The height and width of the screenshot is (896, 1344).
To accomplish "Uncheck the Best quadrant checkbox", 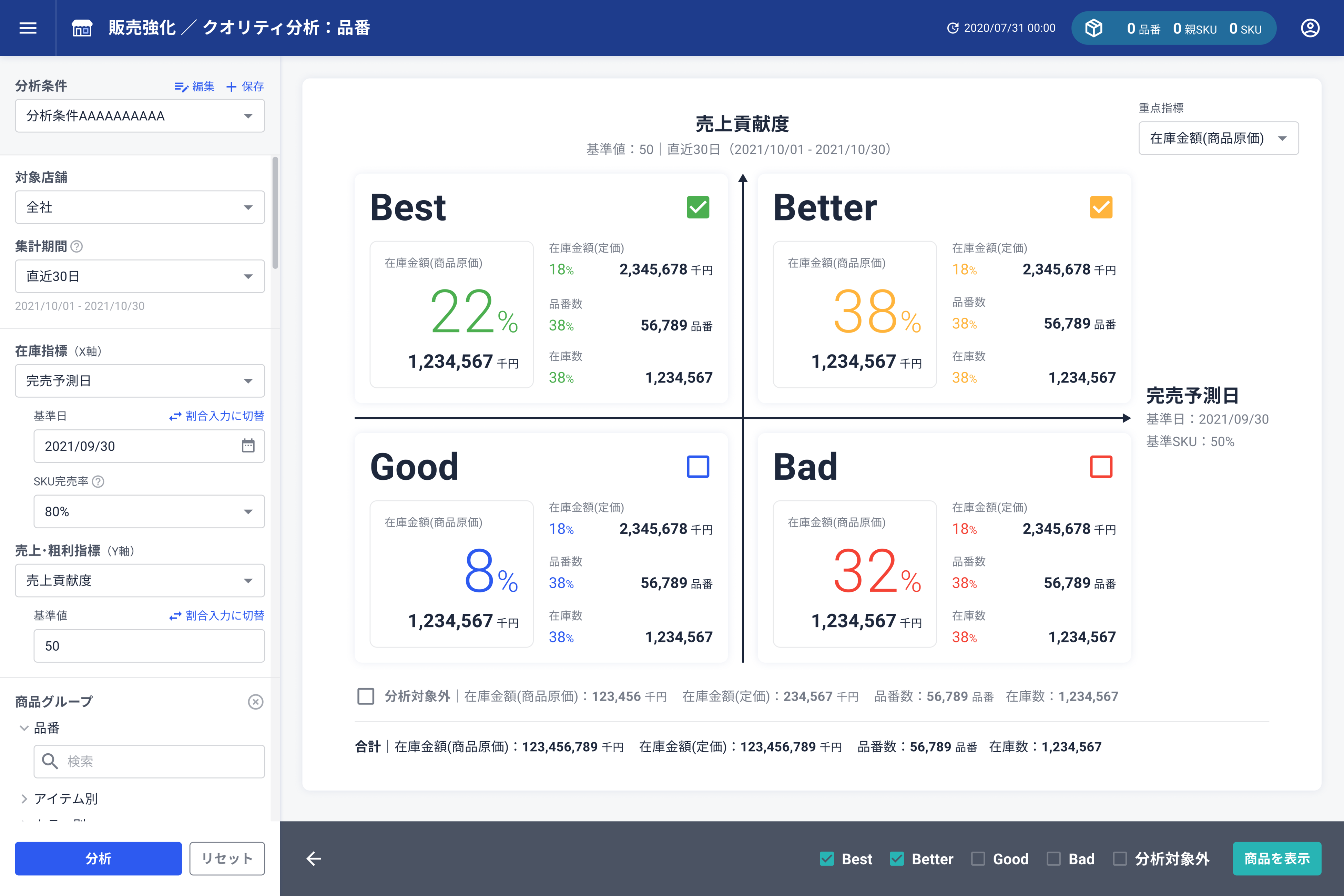I will click(698, 207).
